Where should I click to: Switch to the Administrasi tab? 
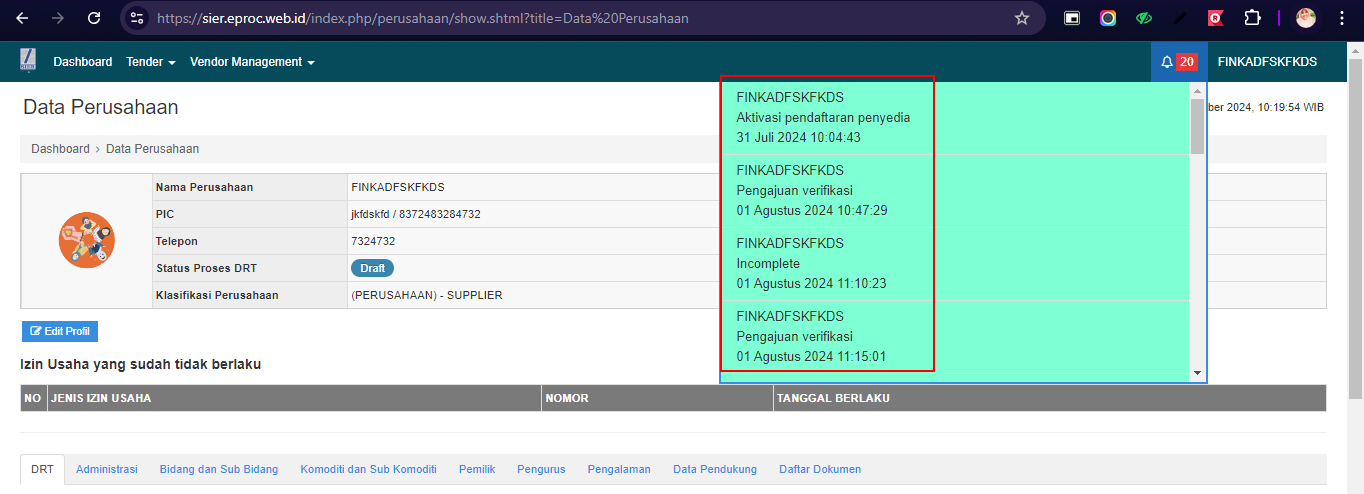click(x=107, y=469)
